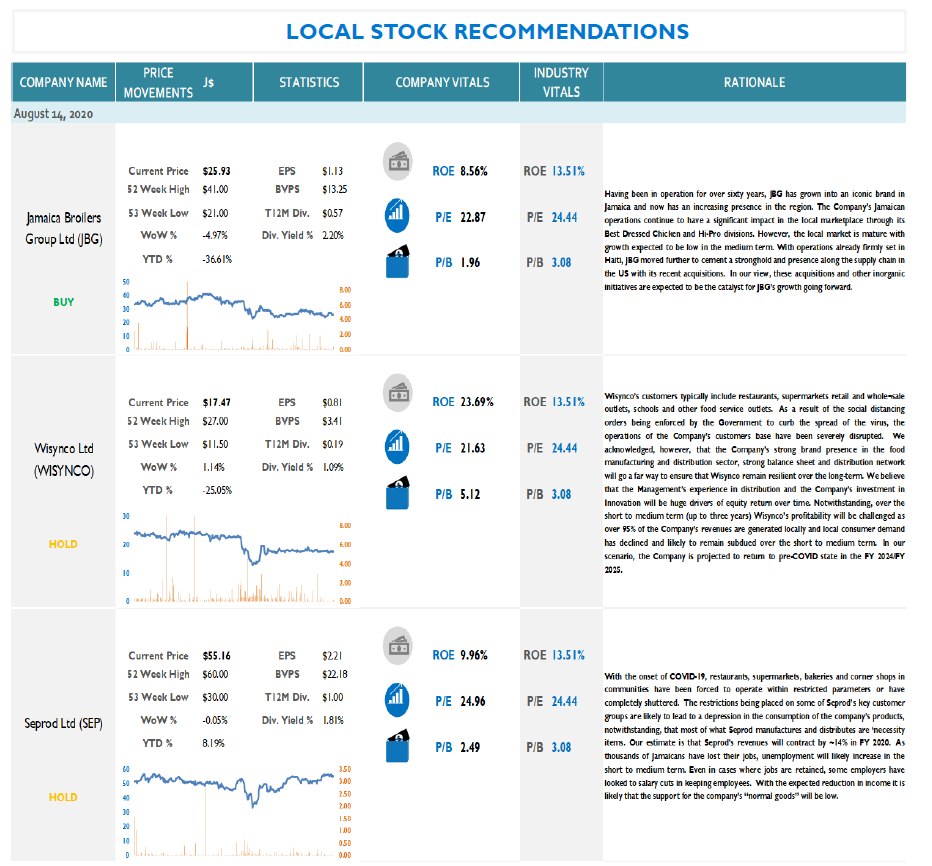Image resolution: width=932 pixels, height=866 pixels.
Task: Click Seprod BVPS value $22.18
Action: pyautogui.click(x=335, y=674)
